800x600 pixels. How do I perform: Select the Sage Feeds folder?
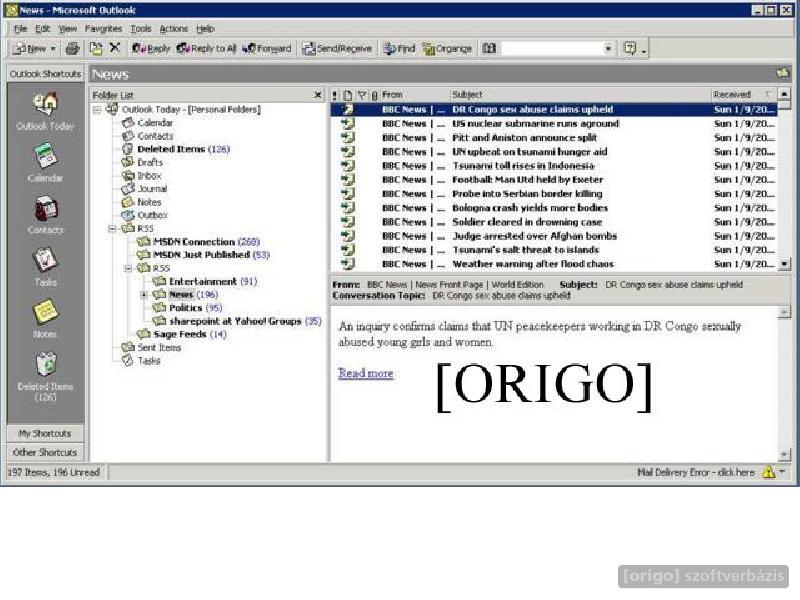tap(182, 334)
